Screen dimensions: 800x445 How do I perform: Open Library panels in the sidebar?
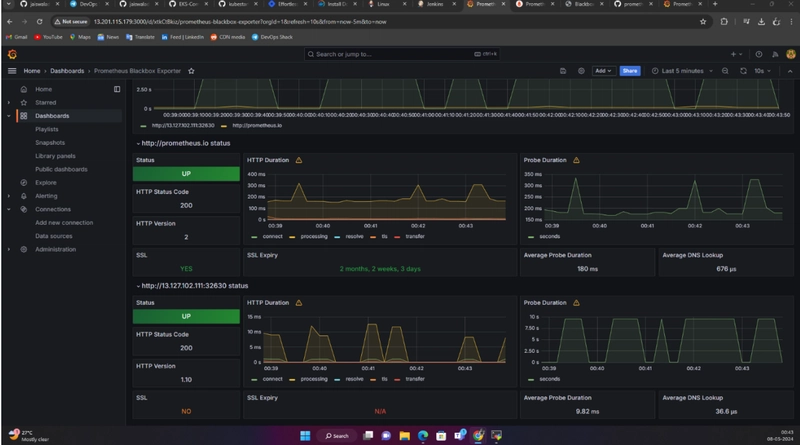click(55, 156)
